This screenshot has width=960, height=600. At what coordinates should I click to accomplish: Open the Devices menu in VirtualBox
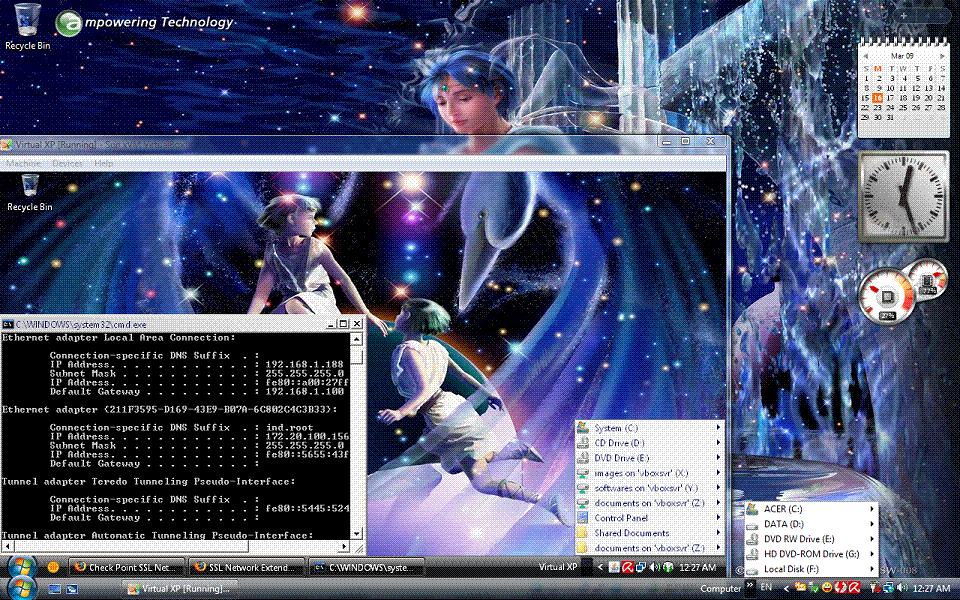coord(67,163)
